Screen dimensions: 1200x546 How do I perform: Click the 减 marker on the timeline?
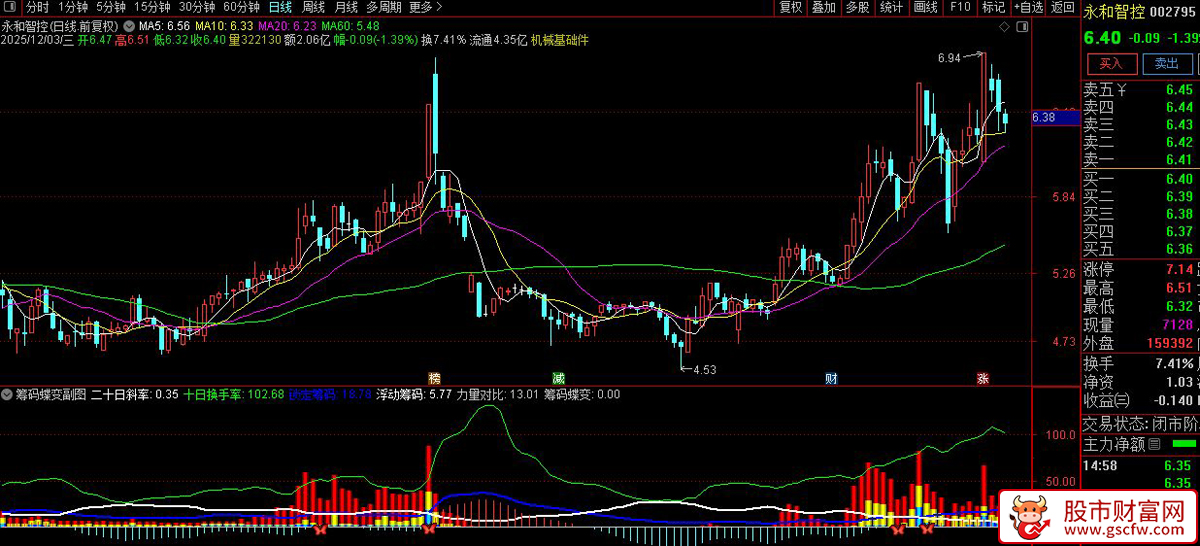pos(558,378)
